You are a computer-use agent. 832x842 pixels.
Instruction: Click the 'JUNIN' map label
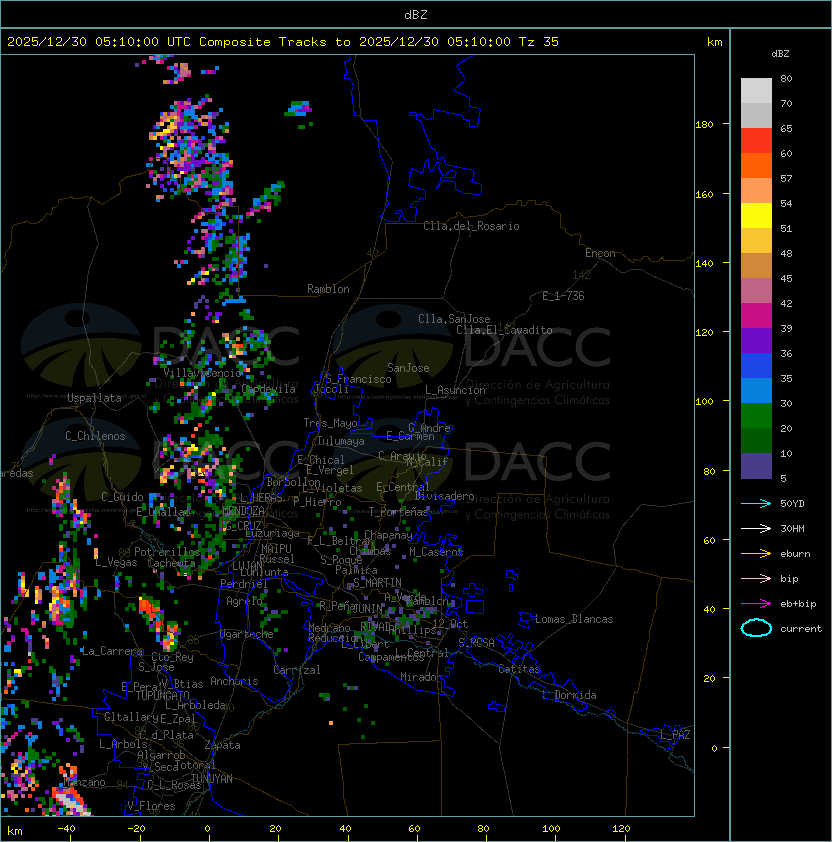(367, 608)
